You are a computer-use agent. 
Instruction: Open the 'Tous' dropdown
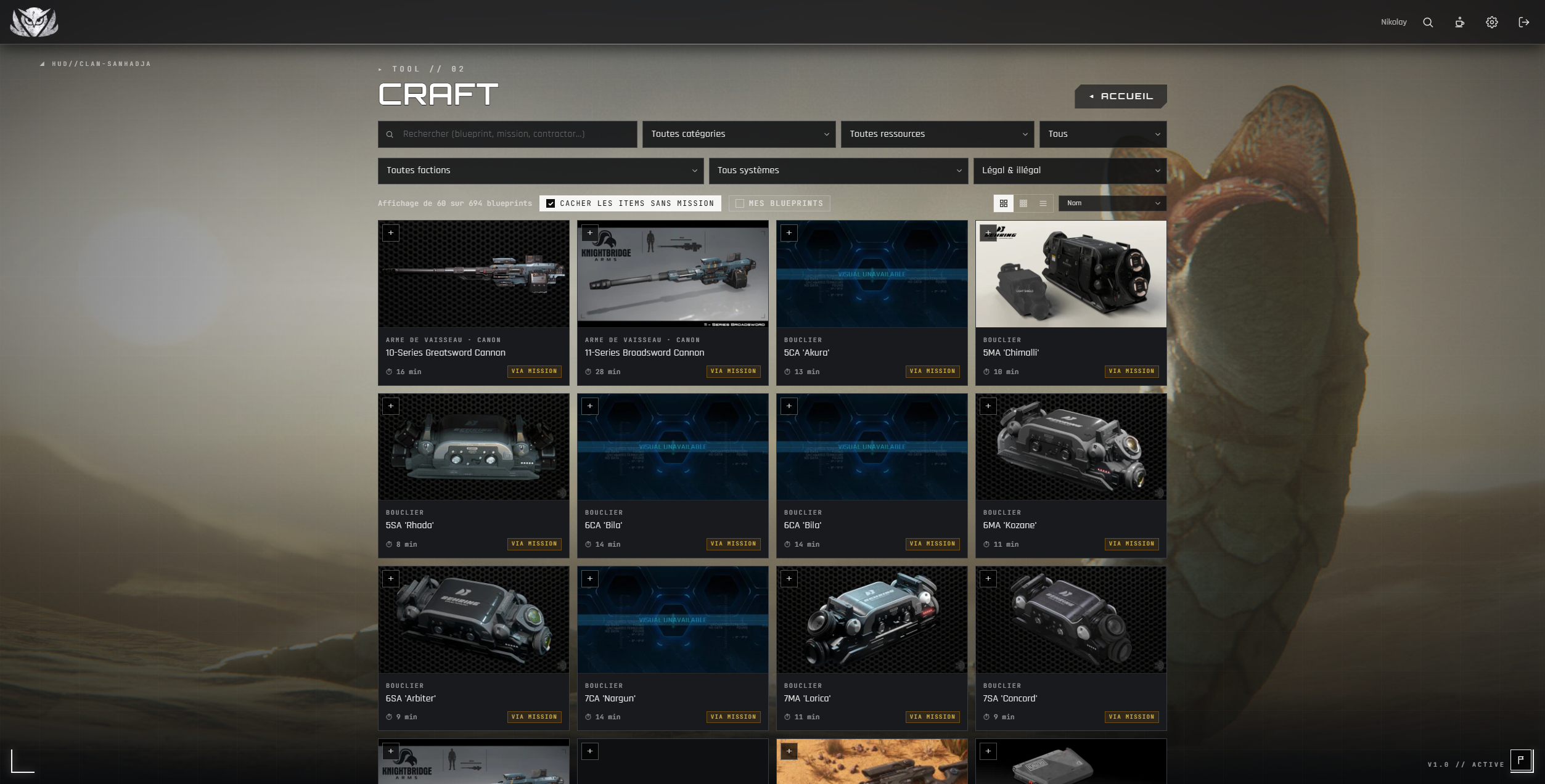(1103, 134)
